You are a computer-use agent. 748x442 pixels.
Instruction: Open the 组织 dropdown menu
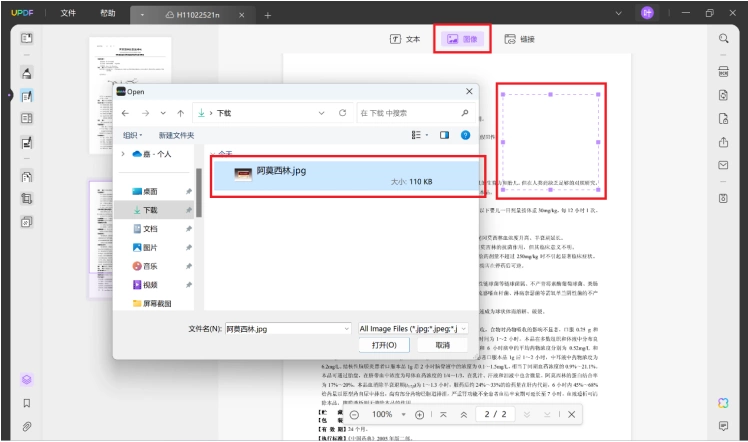click(132, 135)
